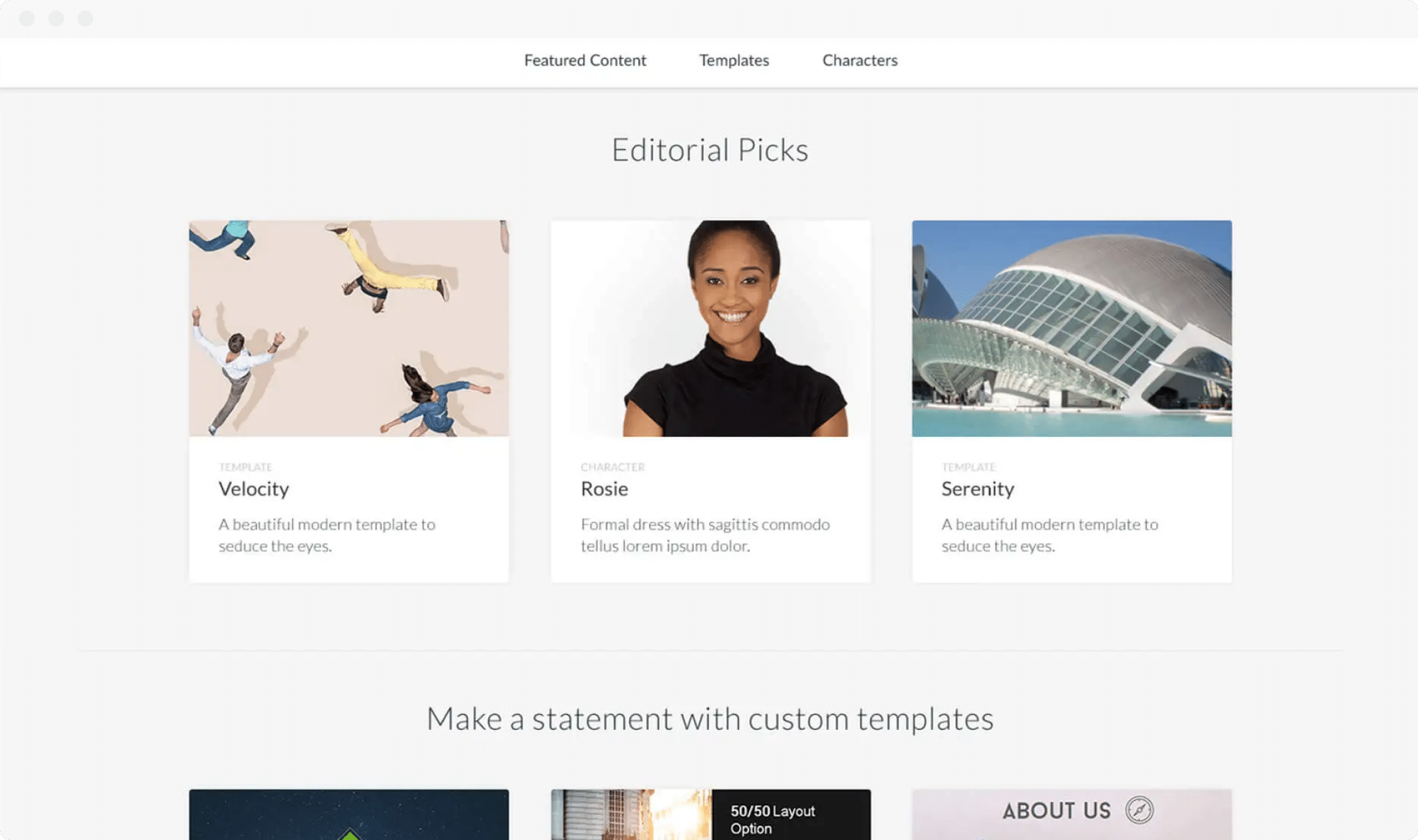Click the third maximize window dot

point(85,18)
